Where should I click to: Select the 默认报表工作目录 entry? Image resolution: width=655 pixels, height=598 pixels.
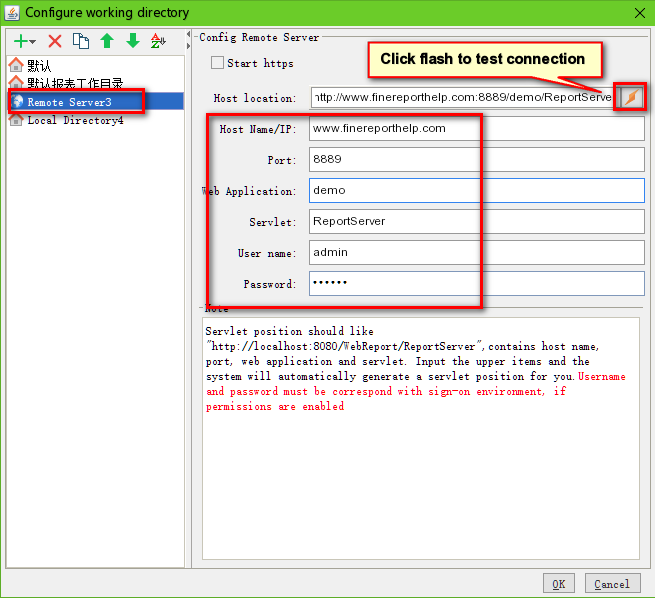95,83
